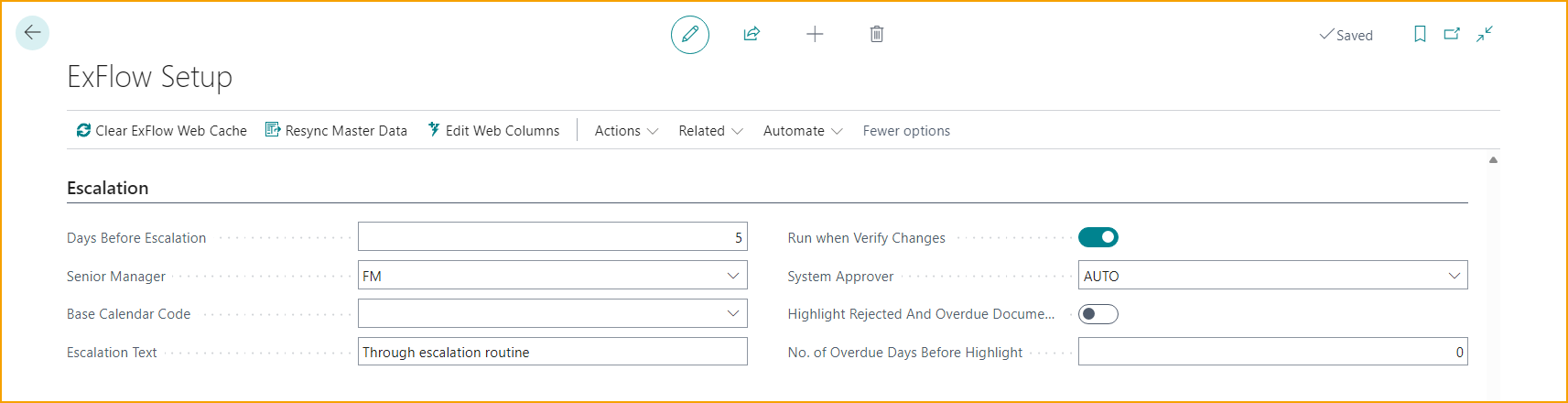Click the Days Before Escalation field
This screenshot has width=1568, height=403.
[553, 236]
